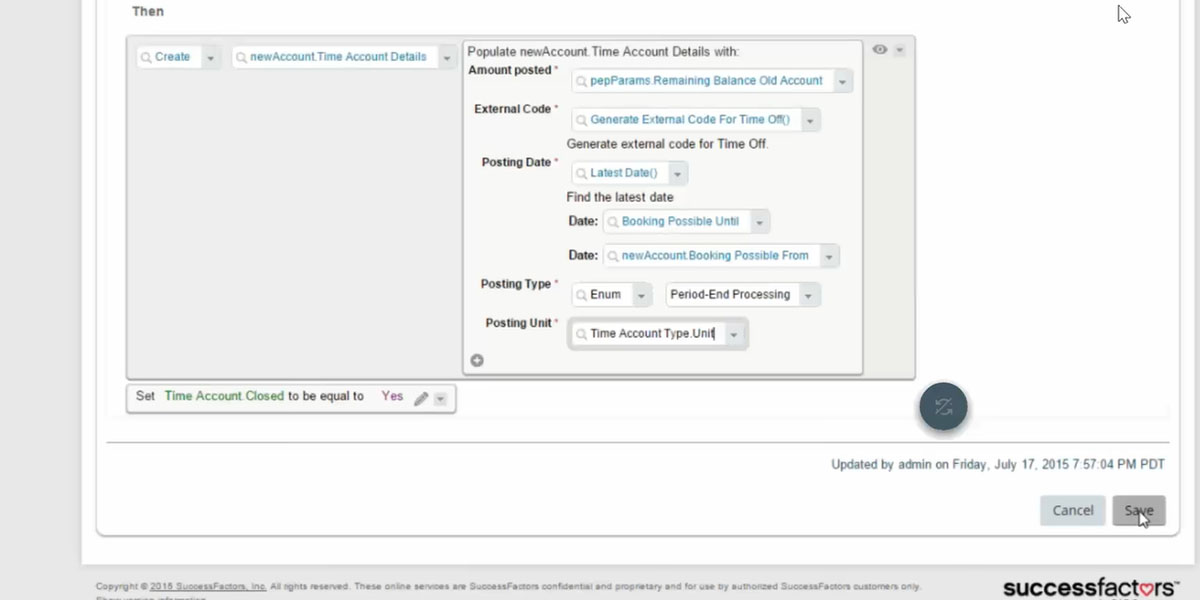Open the arrow menu after the Yes pencil
The width and height of the screenshot is (1200, 600).
(441, 398)
